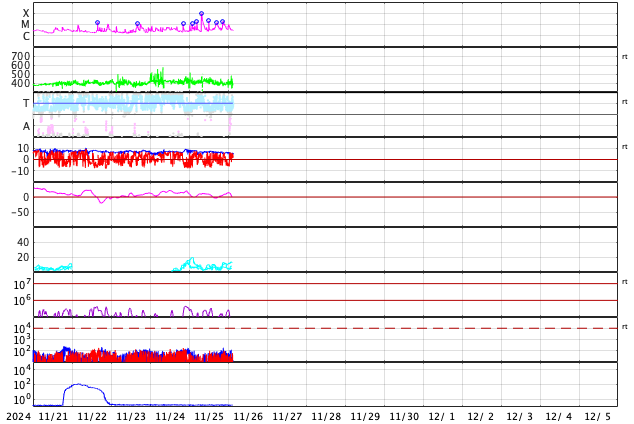Select the 11/26 date label

point(248,416)
